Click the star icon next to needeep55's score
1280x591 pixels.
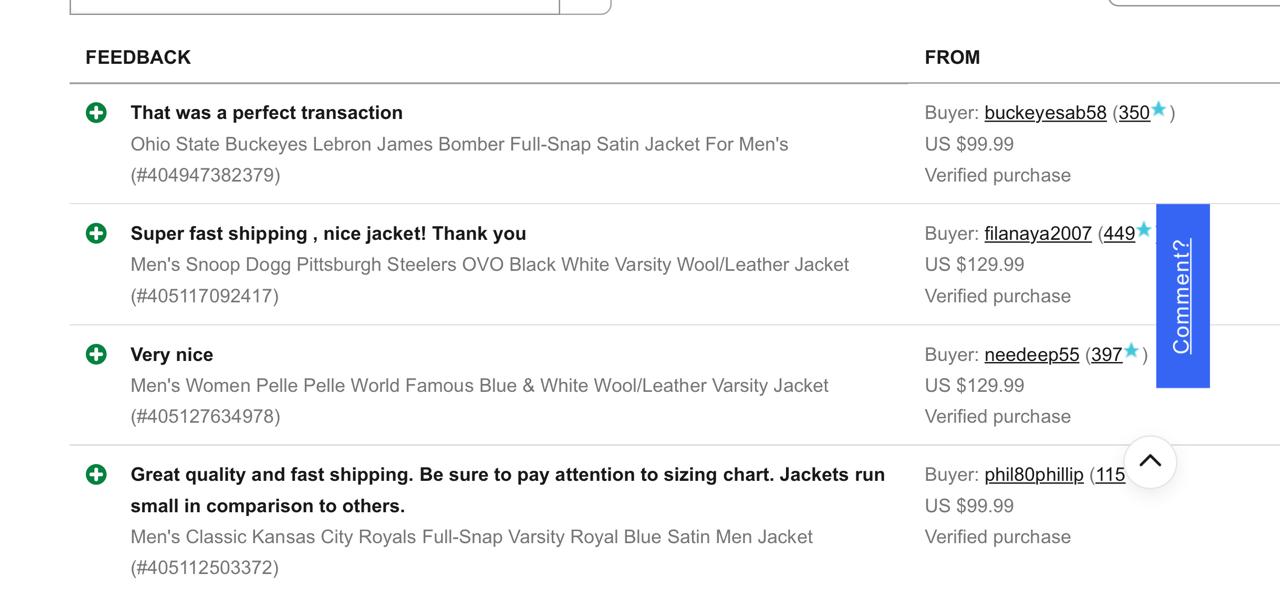(1131, 351)
